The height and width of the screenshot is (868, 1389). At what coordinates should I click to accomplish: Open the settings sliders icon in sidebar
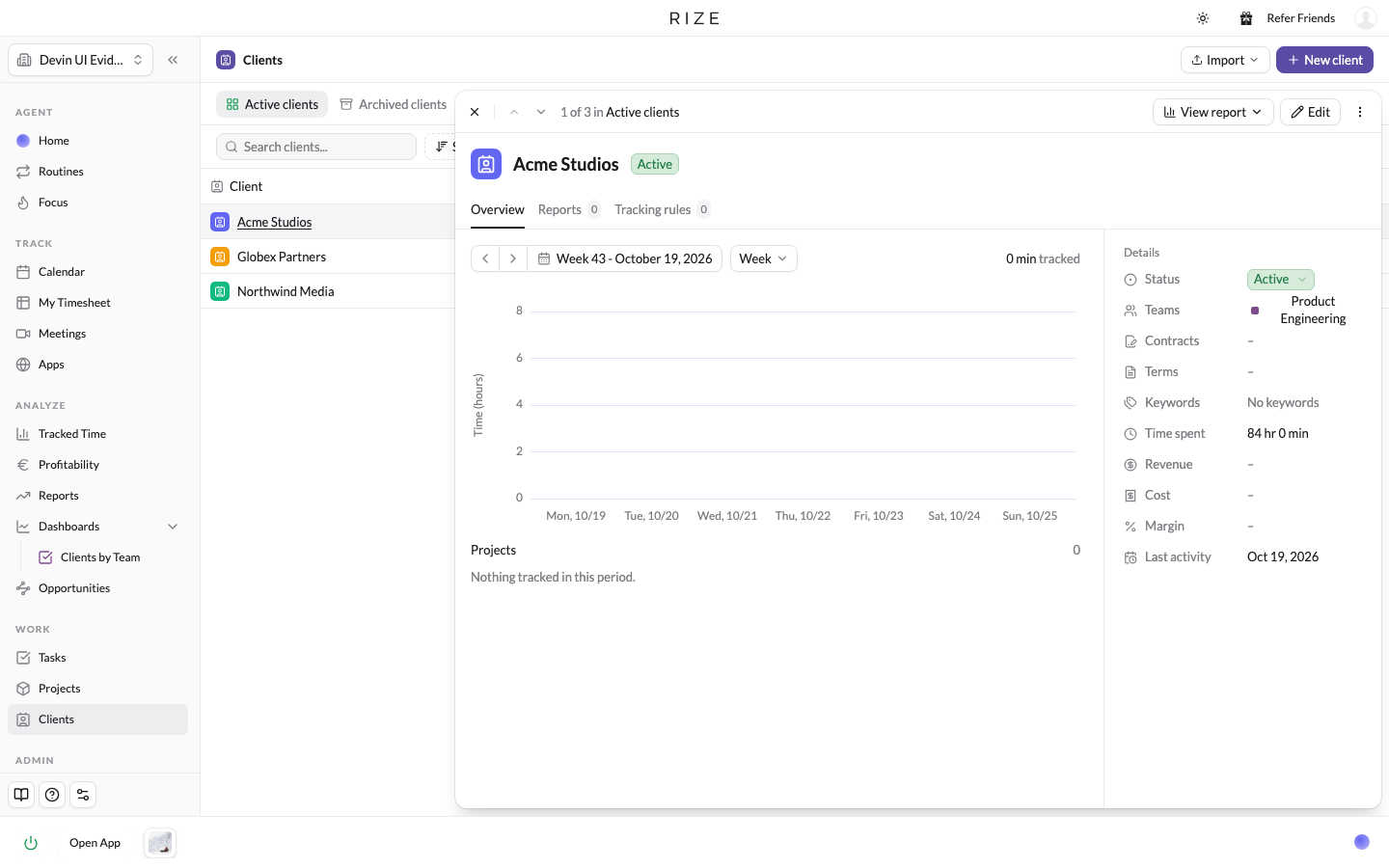click(x=83, y=795)
